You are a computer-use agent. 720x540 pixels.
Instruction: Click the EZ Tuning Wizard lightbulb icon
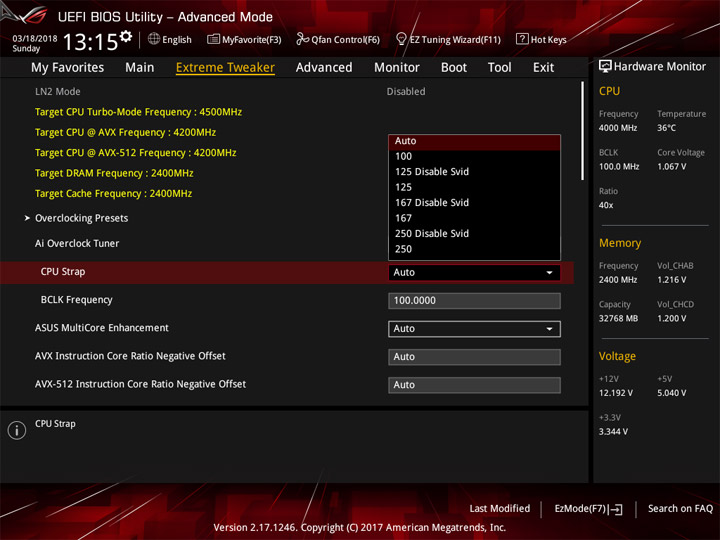401,39
